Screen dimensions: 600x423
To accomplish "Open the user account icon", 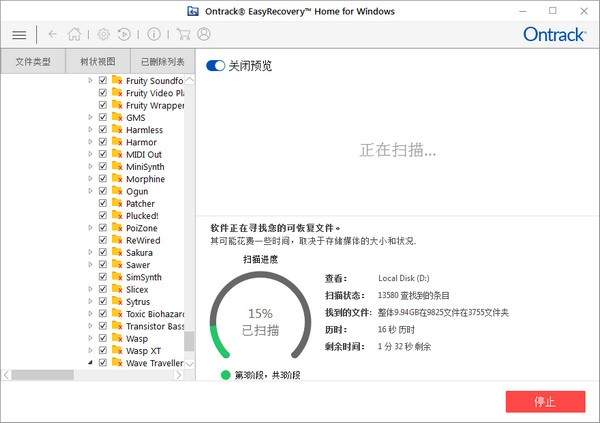I will point(203,34).
